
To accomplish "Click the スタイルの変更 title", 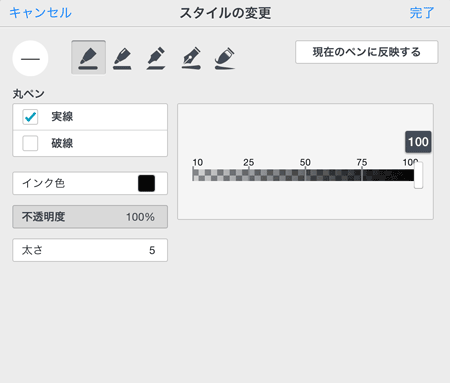I will (x=225, y=13).
